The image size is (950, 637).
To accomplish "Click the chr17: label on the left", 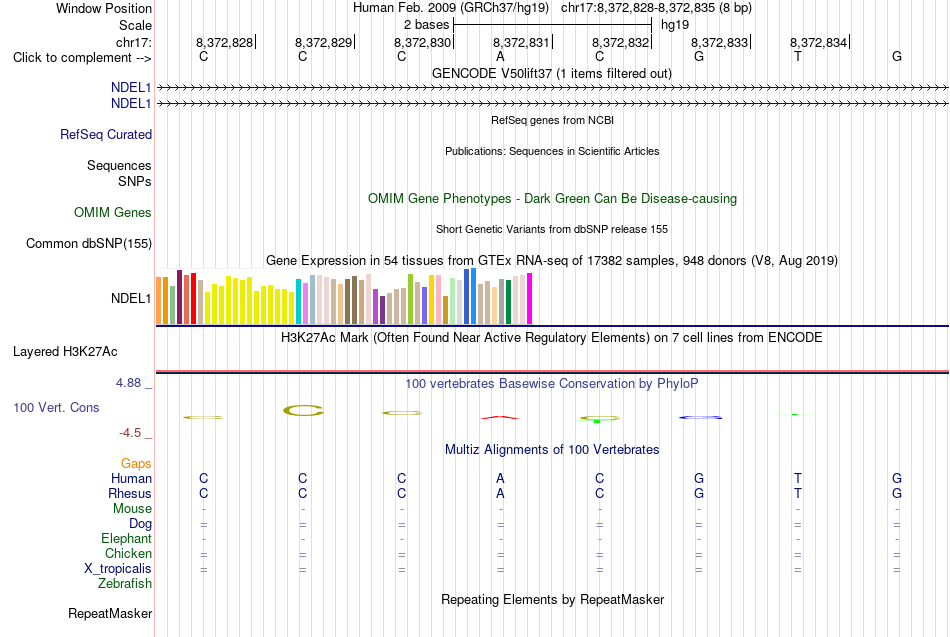I will pos(133,42).
